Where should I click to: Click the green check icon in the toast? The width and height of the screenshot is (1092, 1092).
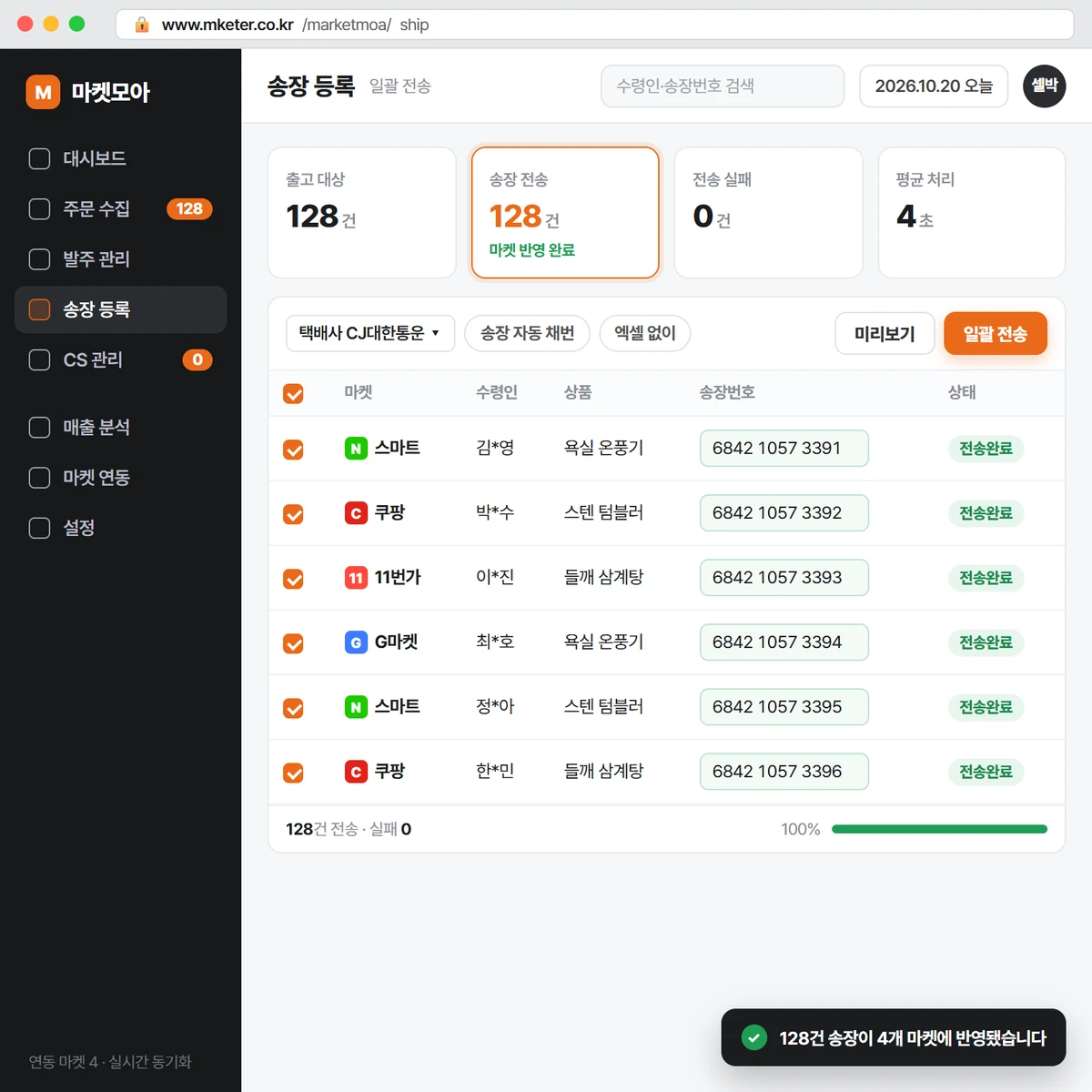click(x=753, y=1037)
